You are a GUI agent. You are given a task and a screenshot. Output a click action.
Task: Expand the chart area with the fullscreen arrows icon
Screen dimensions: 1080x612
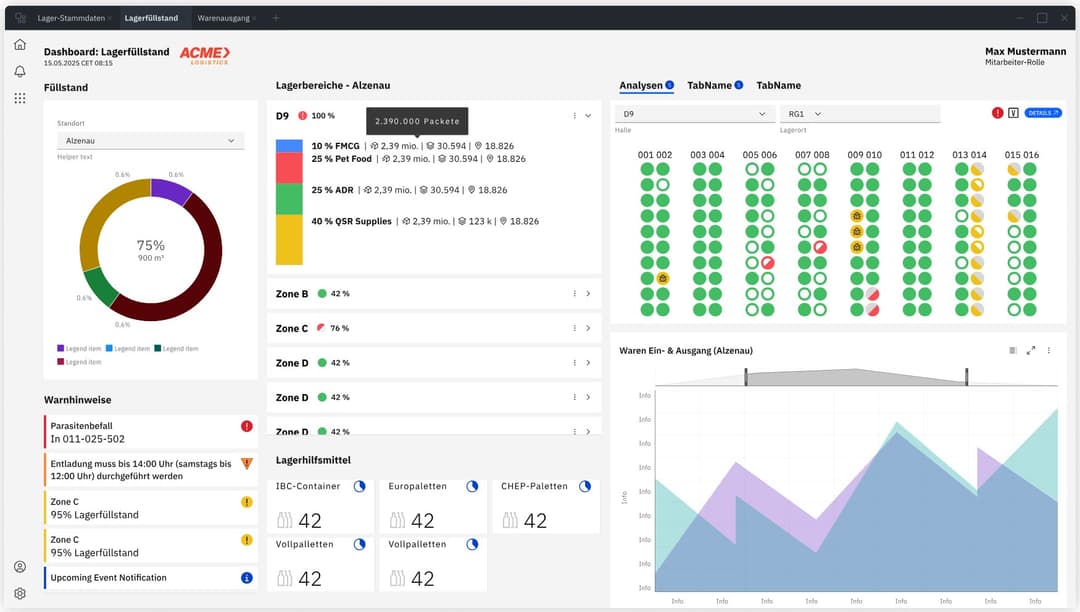tap(1031, 351)
